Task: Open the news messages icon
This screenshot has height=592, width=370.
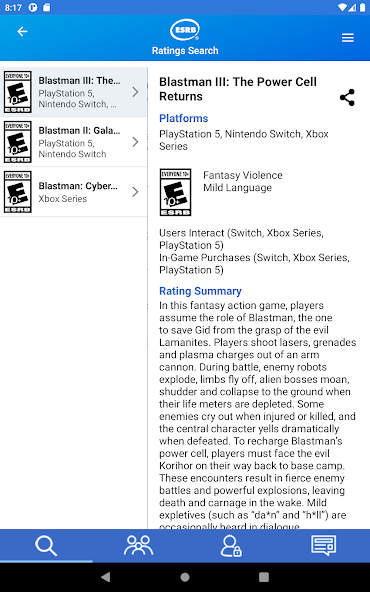Action: click(x=324, y=546)
